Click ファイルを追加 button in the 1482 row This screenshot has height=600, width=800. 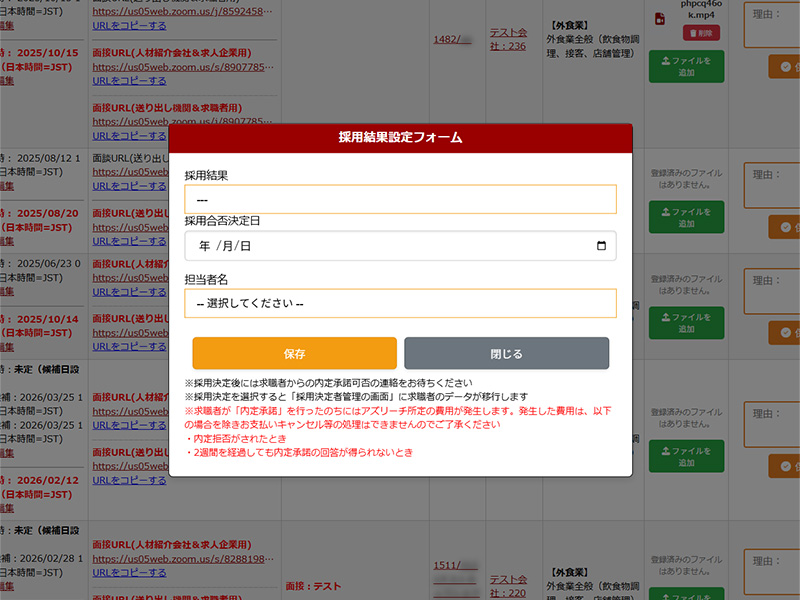[686, 66]
